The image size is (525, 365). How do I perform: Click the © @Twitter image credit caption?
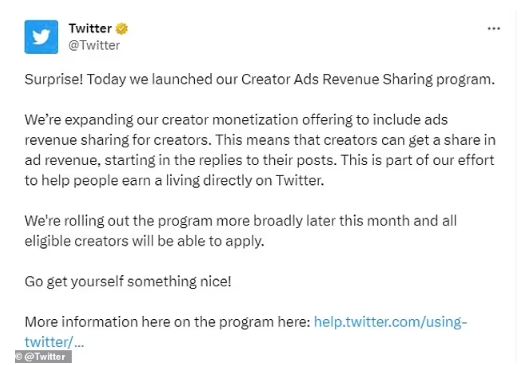point(43,357)
